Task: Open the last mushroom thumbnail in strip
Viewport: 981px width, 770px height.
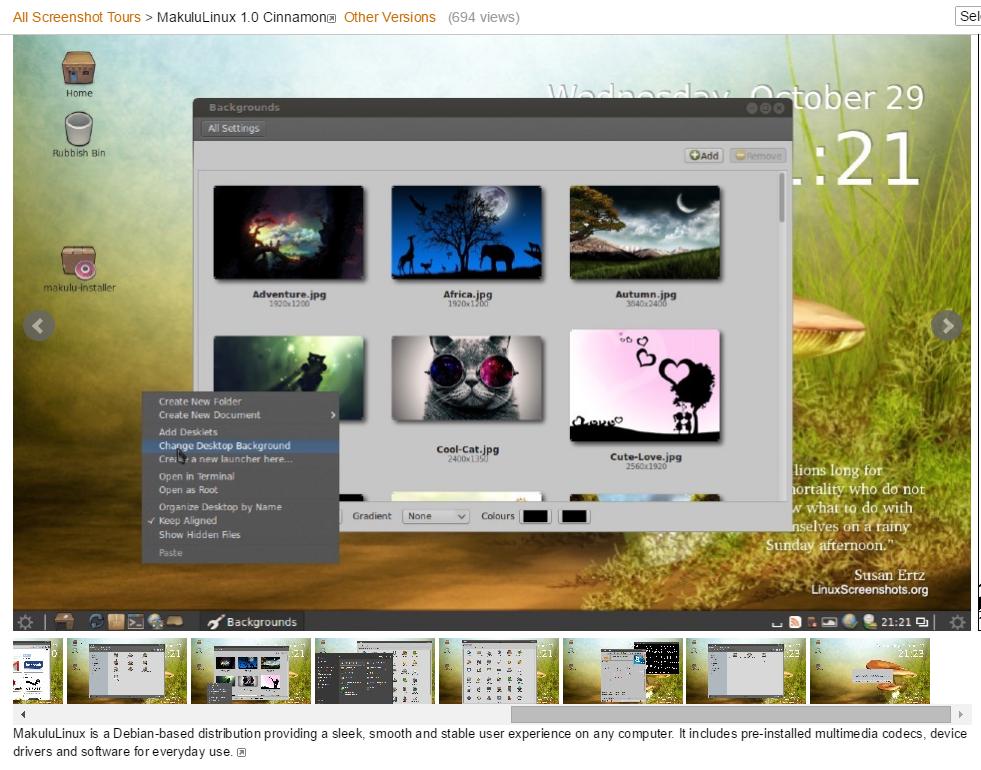Action: [870, 671]
